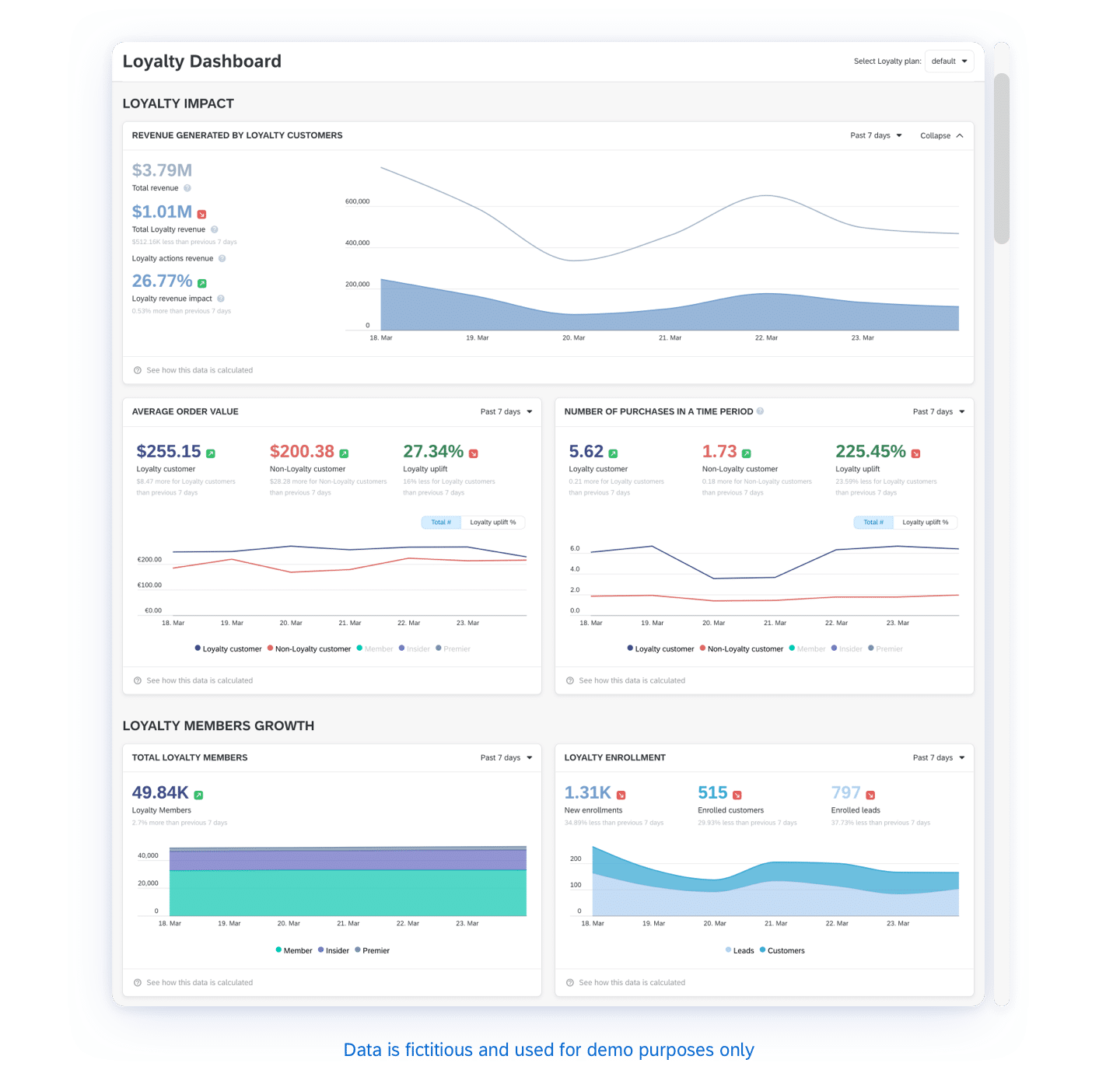Image resolution: width=1120 pixels, height=1070 pixels.
Task: Click green trend icon beside 1.73
Action: click(747, 453)
